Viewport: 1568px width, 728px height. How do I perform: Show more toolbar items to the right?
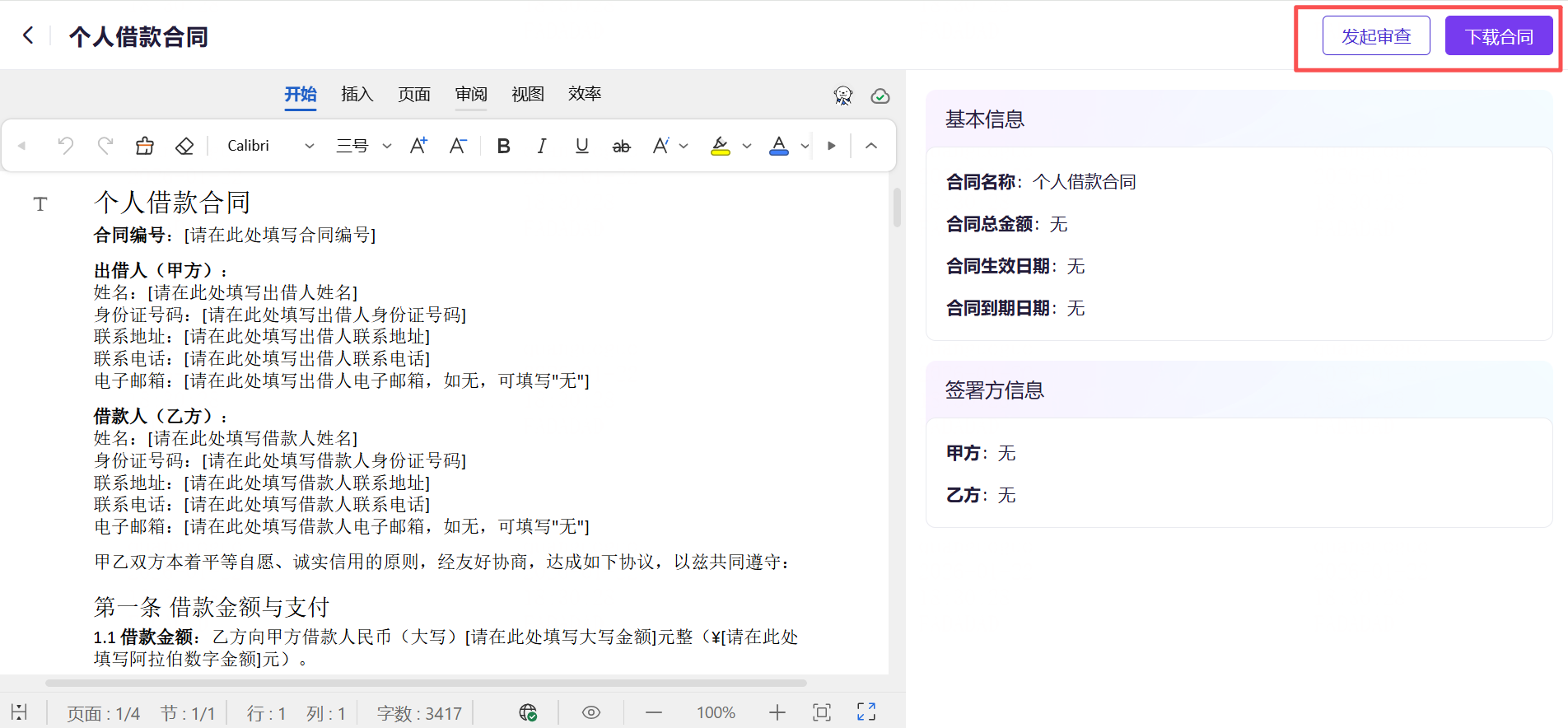(832, 146)
